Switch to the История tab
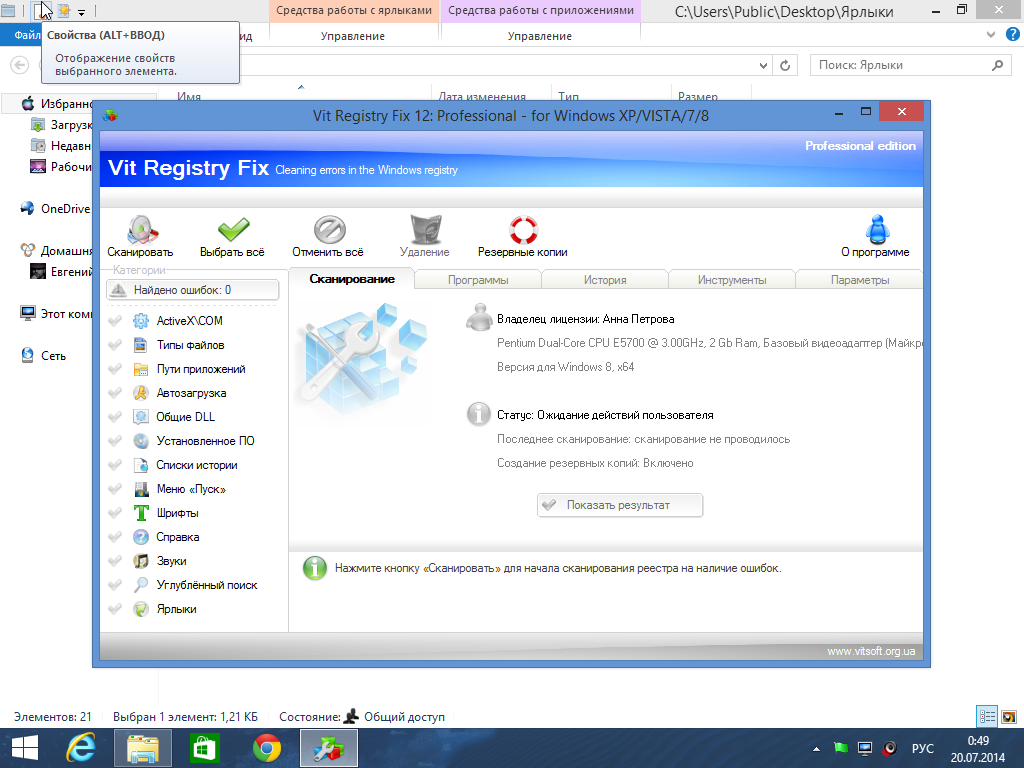 605,280
